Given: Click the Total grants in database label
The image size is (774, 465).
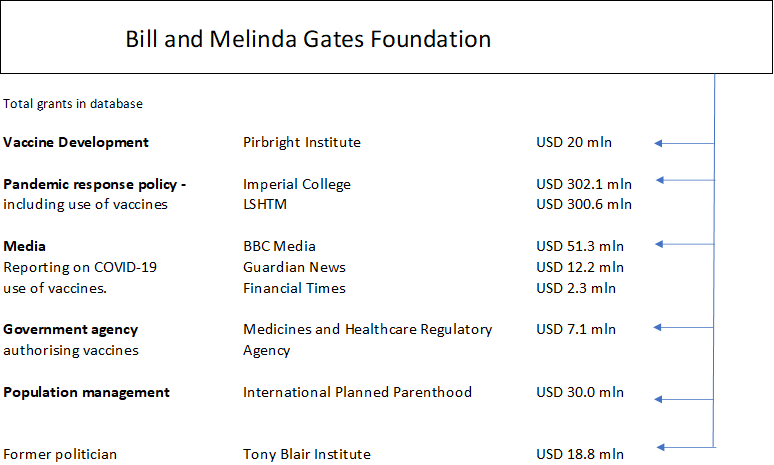Looking at the screenshot, I should pyautogui.click(x=73, y=103).
